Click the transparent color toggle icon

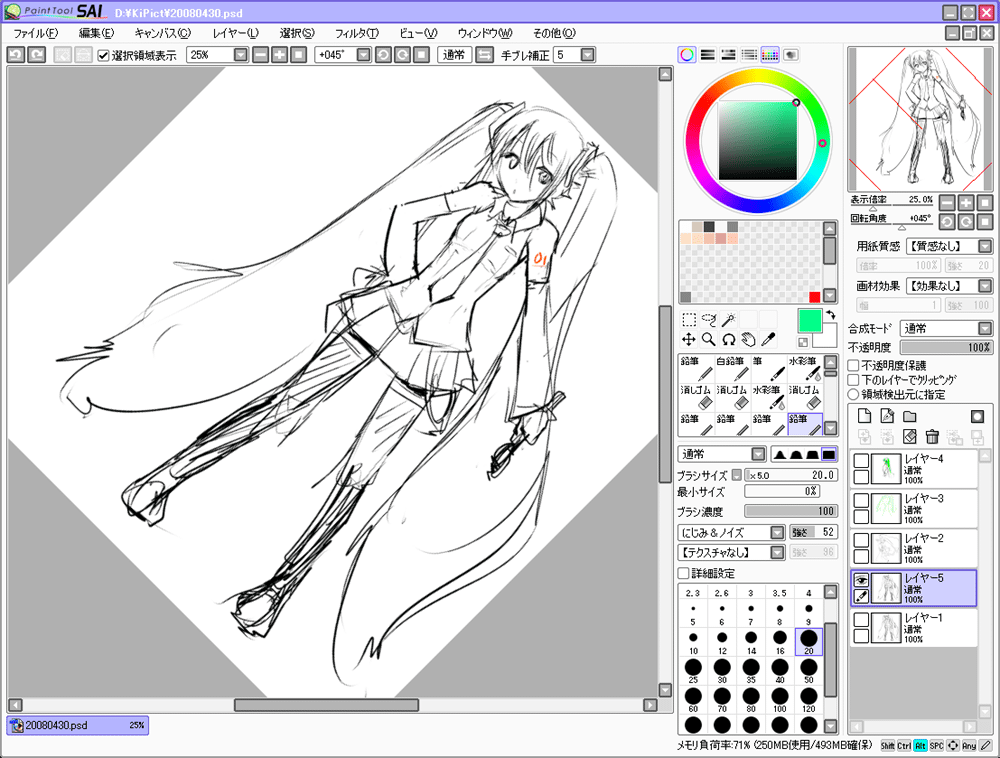803,342
